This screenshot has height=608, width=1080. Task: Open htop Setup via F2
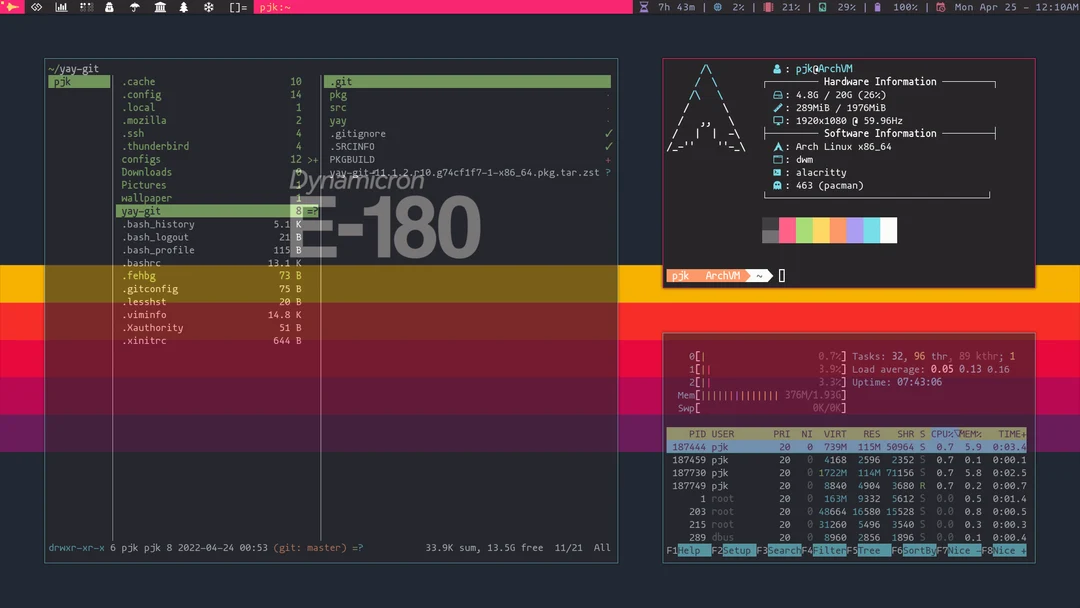(737, 550)
